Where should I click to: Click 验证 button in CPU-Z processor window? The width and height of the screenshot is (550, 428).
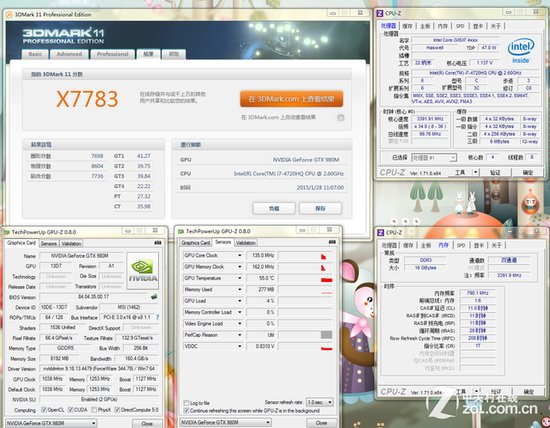tap(495, 172)
